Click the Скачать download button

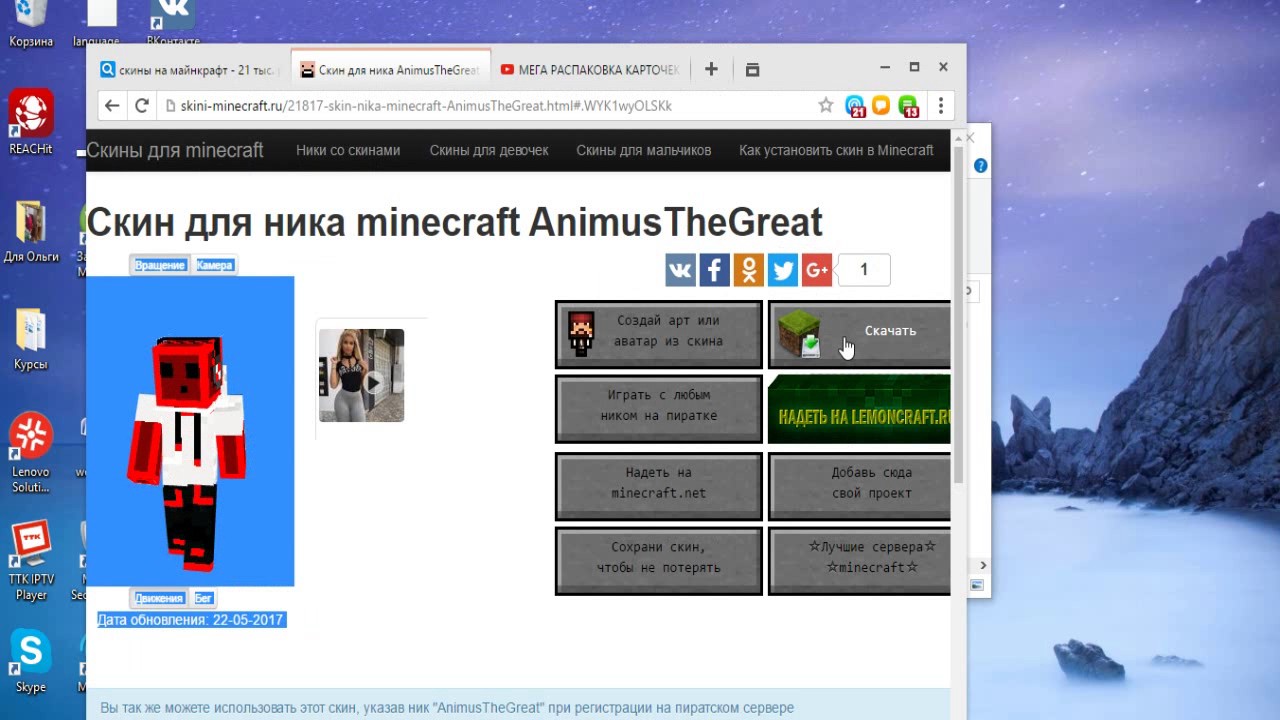(x=859, y=334)
